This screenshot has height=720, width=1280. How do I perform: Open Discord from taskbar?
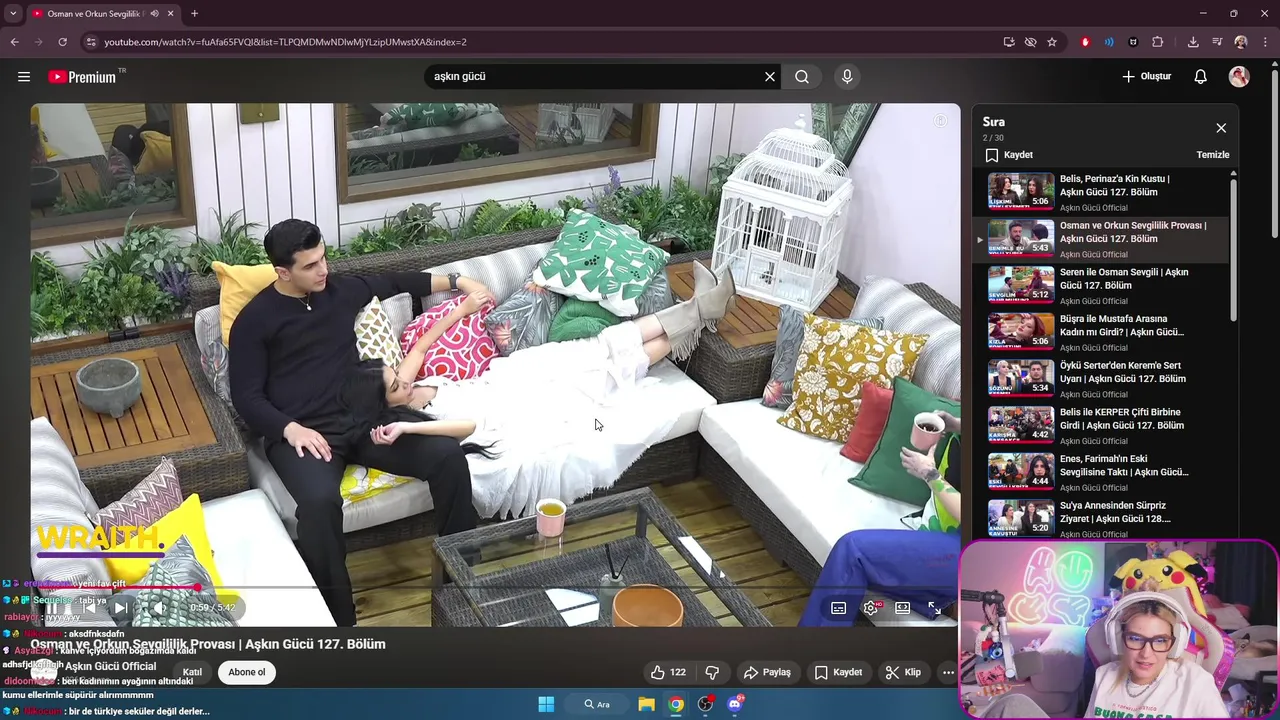click(735, 704)
